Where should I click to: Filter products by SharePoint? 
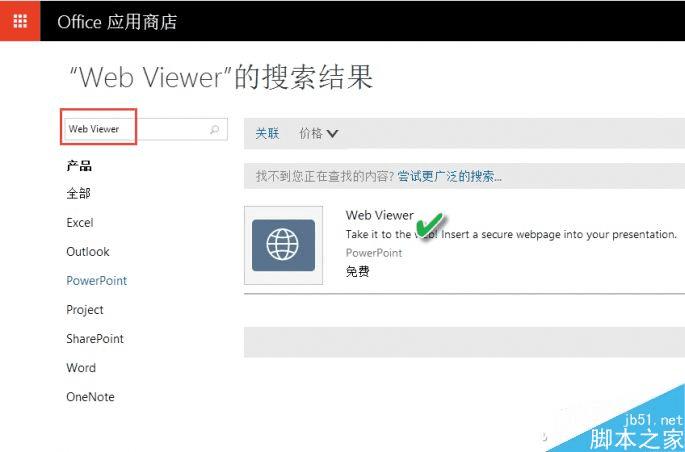[95, 338]
